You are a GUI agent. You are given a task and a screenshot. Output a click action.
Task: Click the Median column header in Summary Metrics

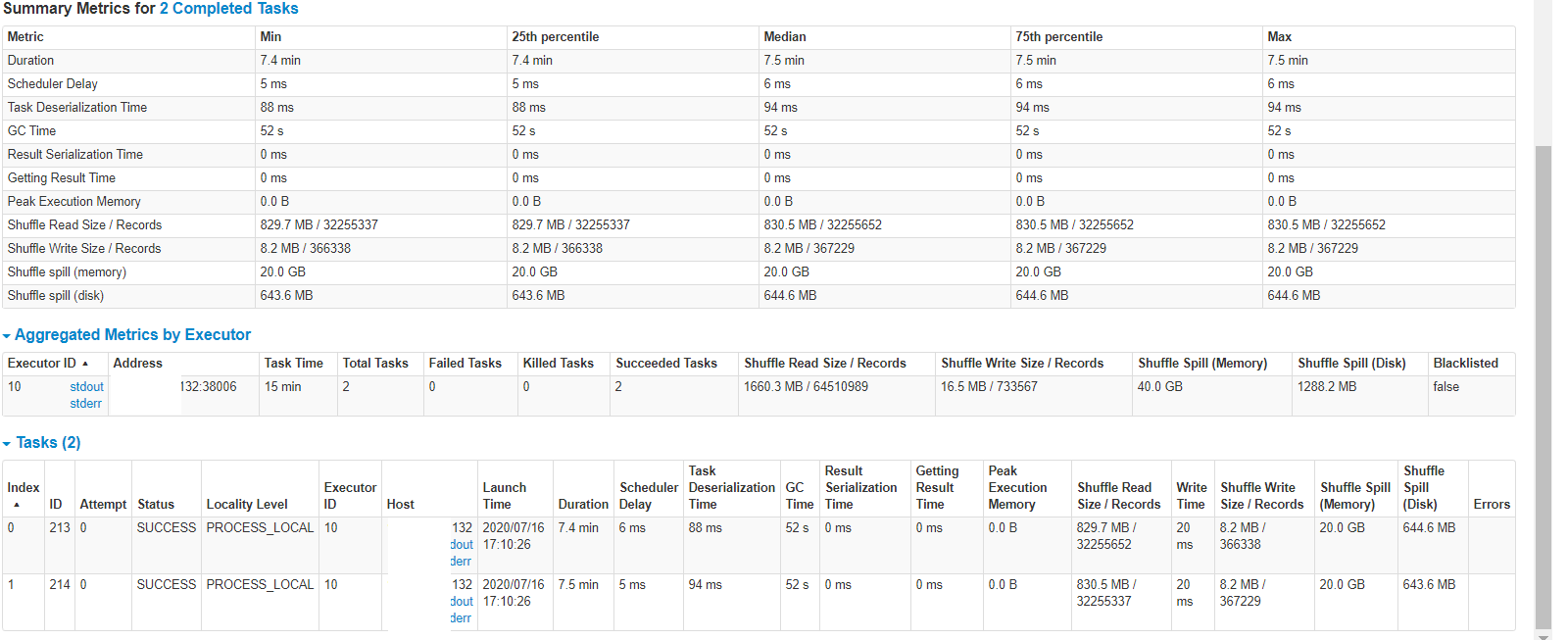coord(785,37)
